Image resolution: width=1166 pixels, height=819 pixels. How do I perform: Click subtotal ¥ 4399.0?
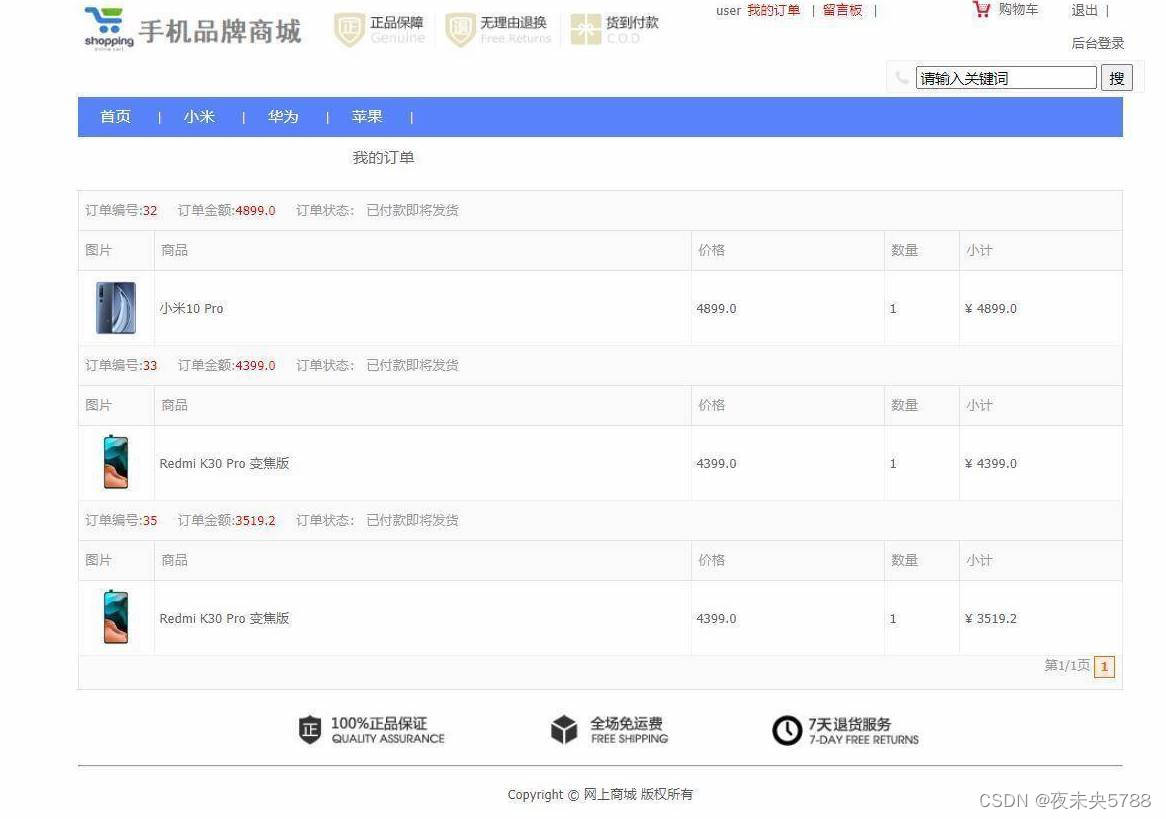tap(991, 463)
